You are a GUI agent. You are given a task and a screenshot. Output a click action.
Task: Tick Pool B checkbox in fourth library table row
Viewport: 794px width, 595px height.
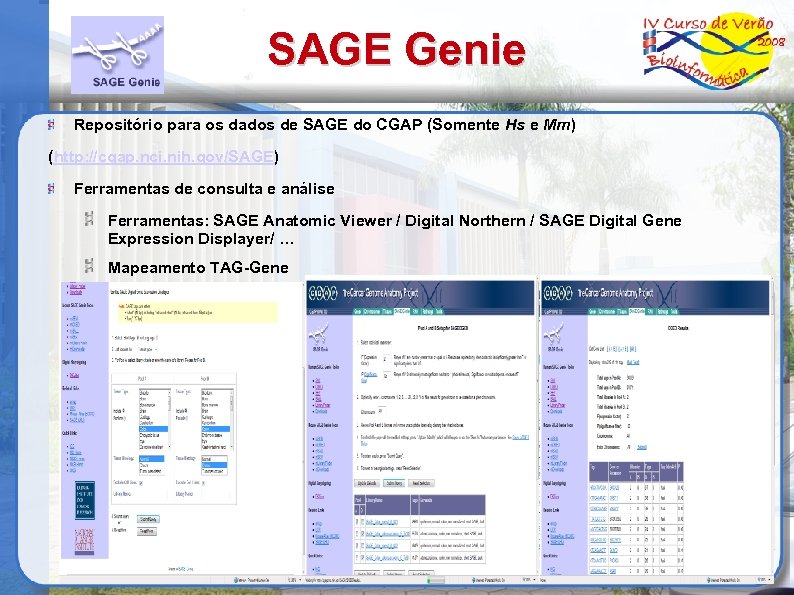[363, 558]
